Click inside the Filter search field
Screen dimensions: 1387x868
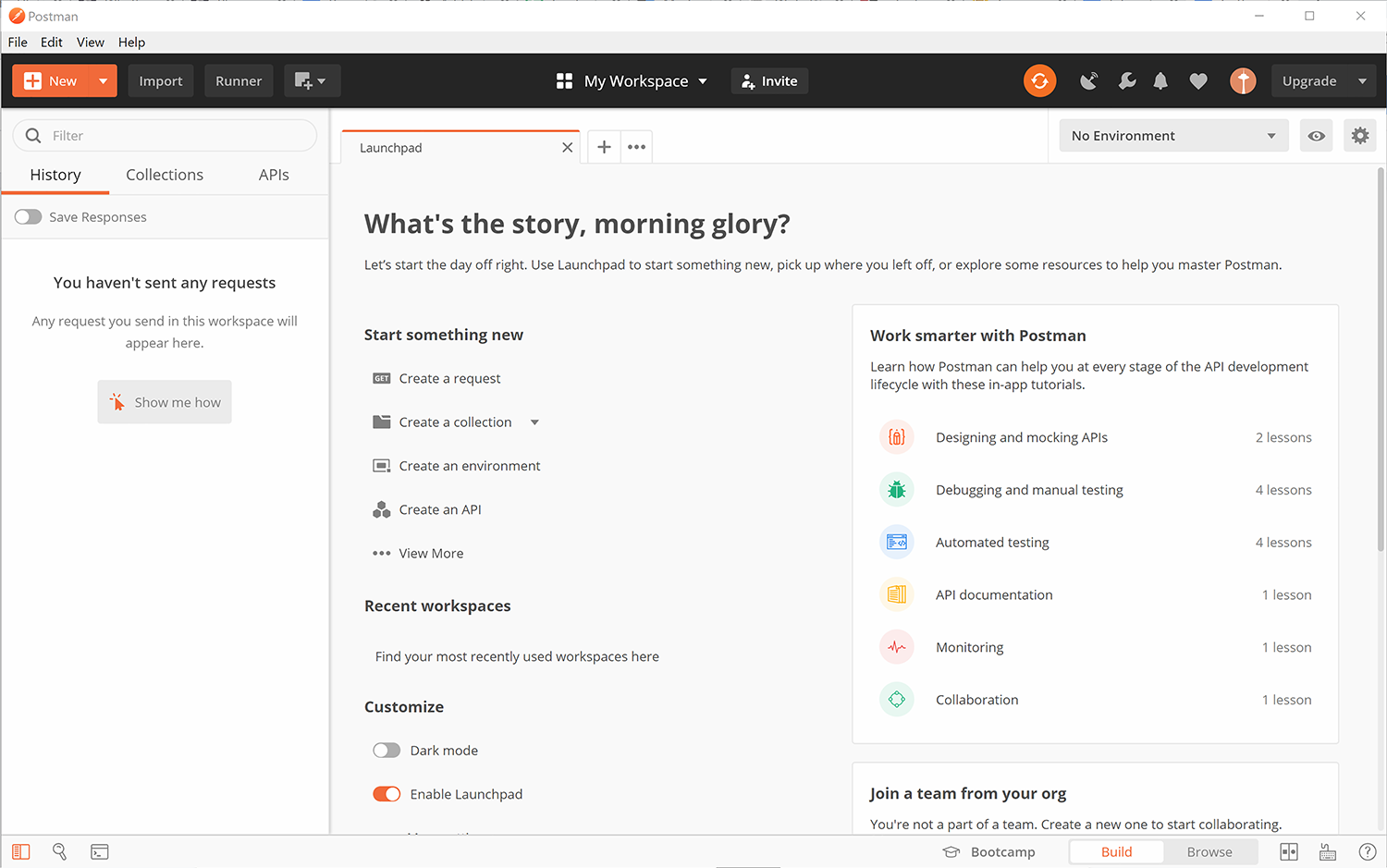coord(164,135)
